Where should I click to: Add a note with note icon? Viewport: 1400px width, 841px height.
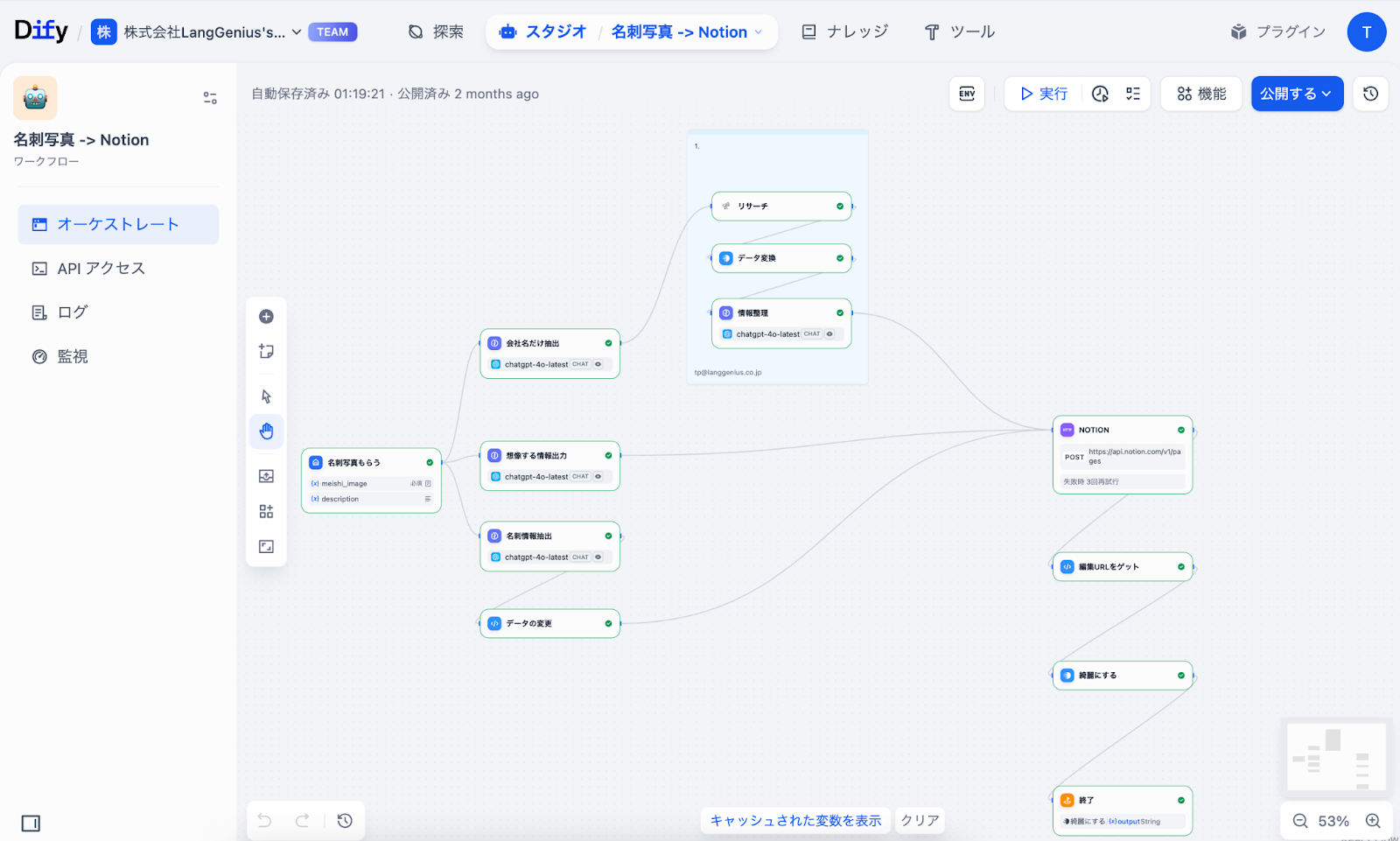coord(267,352)
